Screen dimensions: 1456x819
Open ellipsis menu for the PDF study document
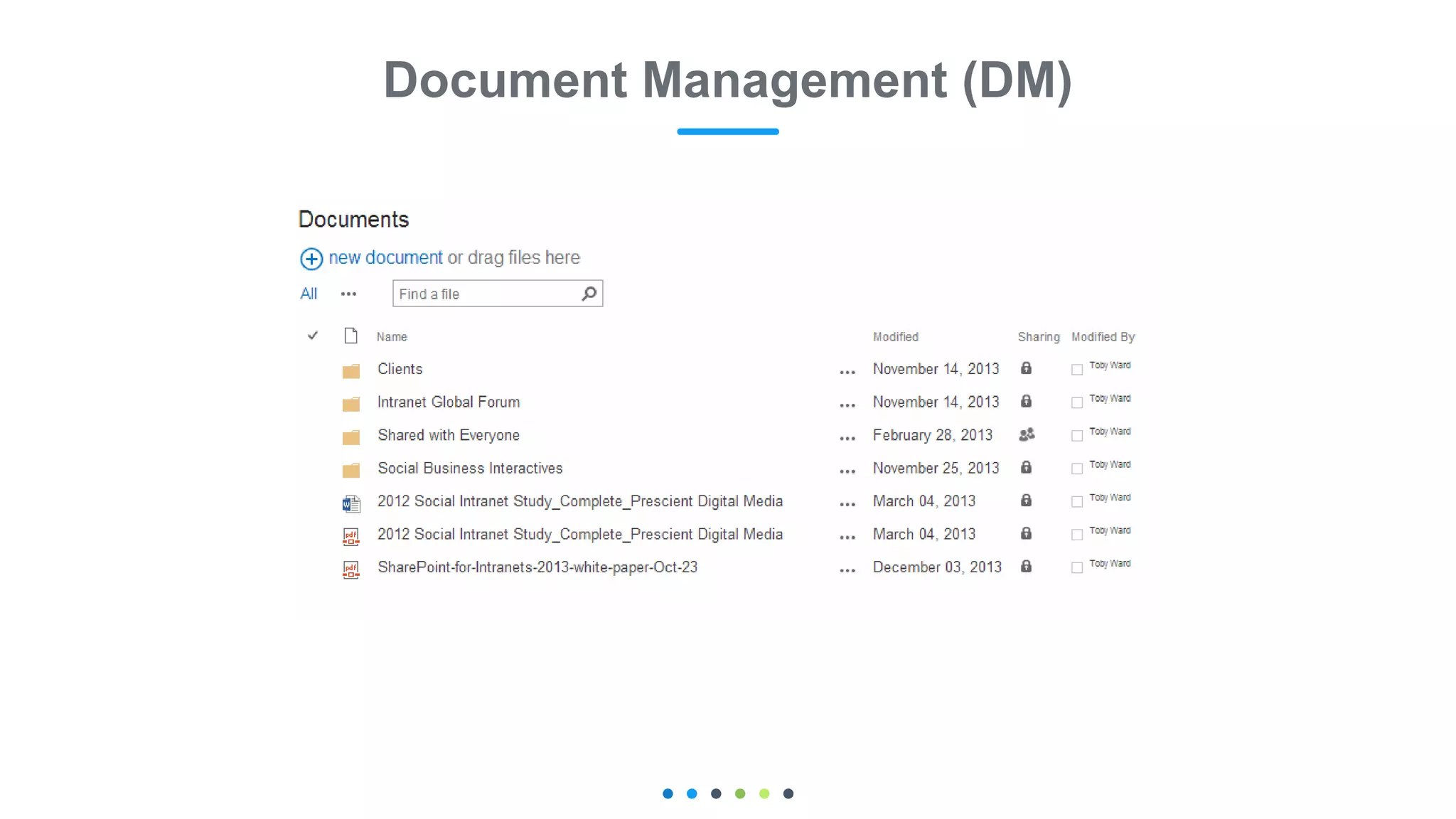click(x=847, y=537)
